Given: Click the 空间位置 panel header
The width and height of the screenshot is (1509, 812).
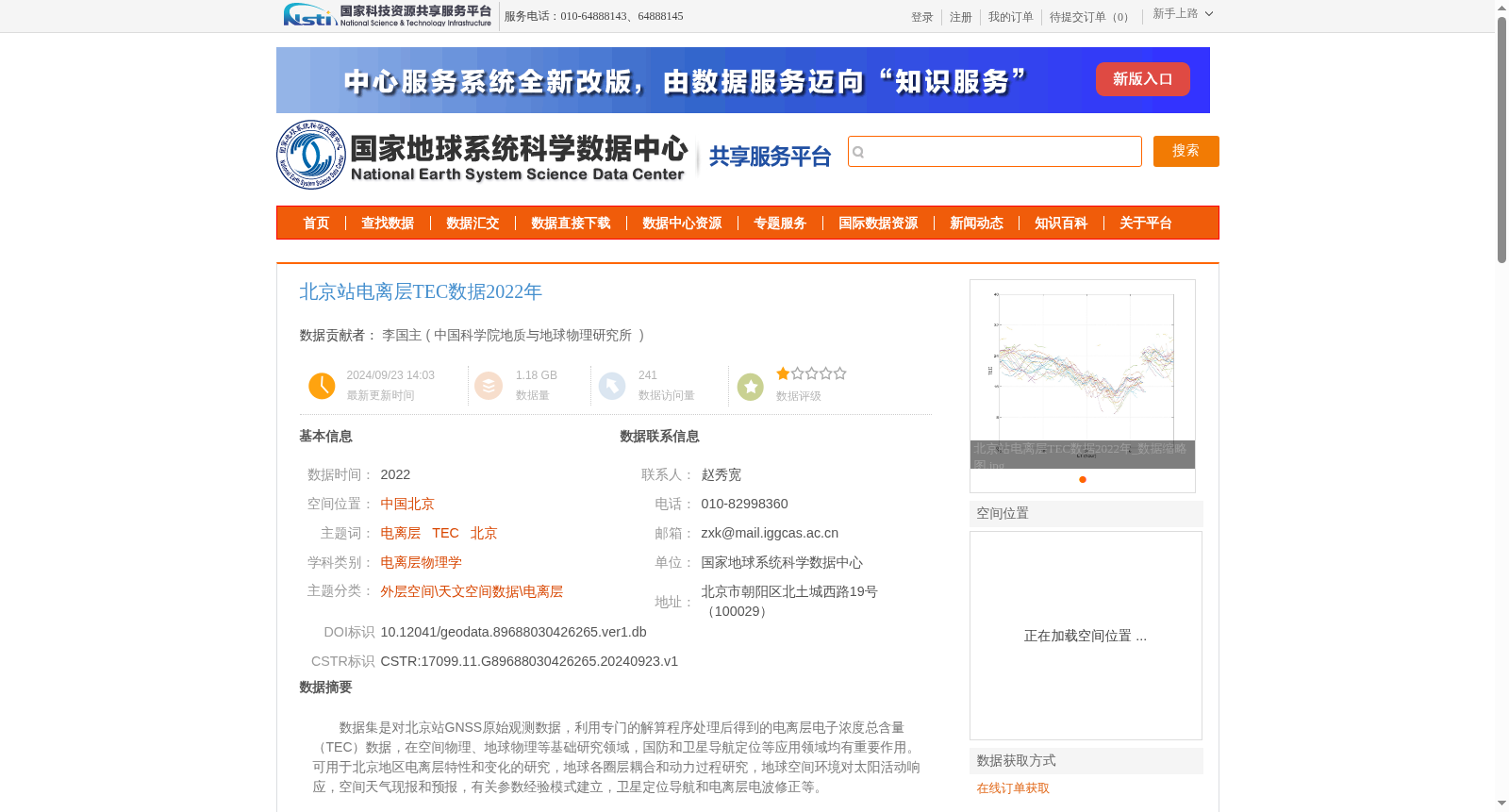Looking at the screenshot, I should coord(1086,514).
